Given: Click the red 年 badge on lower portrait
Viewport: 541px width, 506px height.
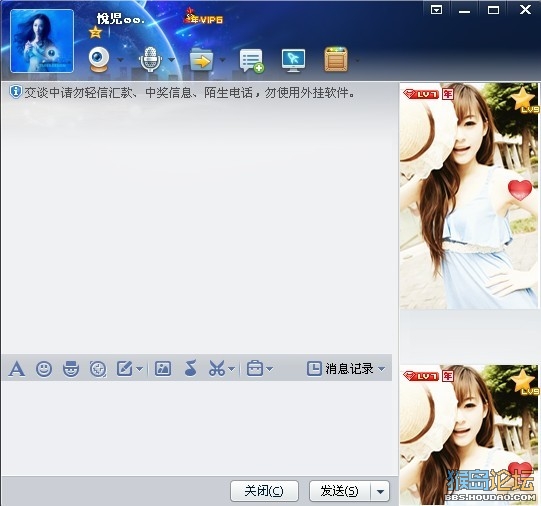Looking at the screenshot, I should (448, 376).
